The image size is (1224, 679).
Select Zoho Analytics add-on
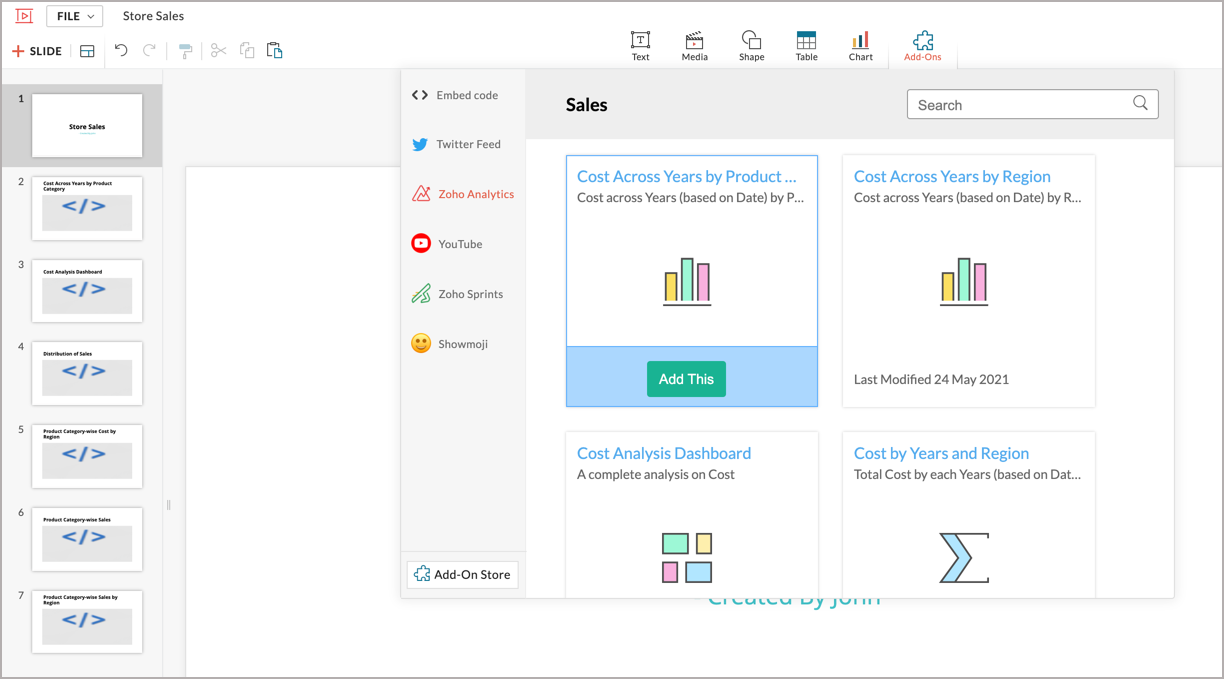point(463,194)
